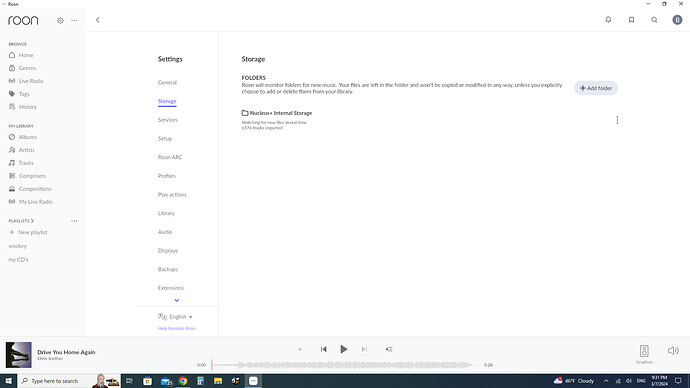Switch to the Audio settings tab
Image resolution: width=690 pixels, height=388 pixels.
coord(165,232)
